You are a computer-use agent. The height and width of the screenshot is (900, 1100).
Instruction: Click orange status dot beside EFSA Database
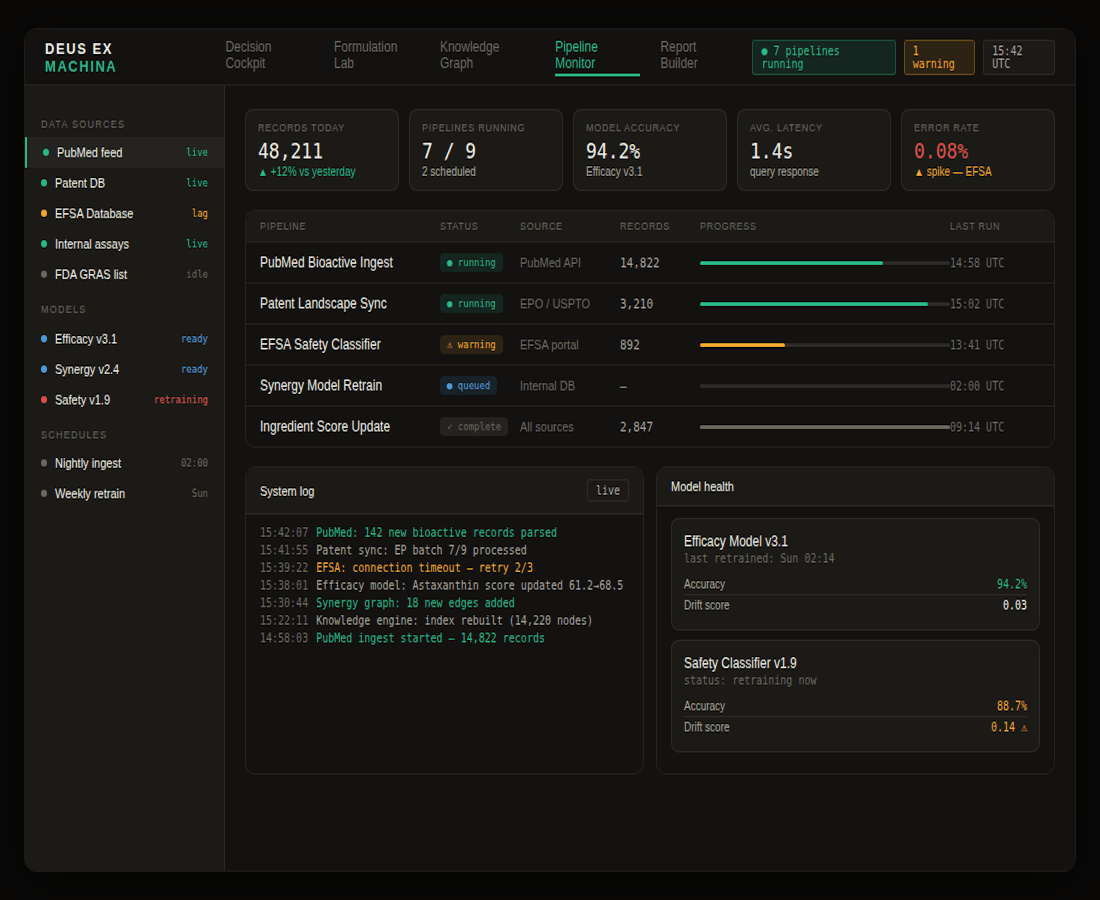[x=44, y=213]
